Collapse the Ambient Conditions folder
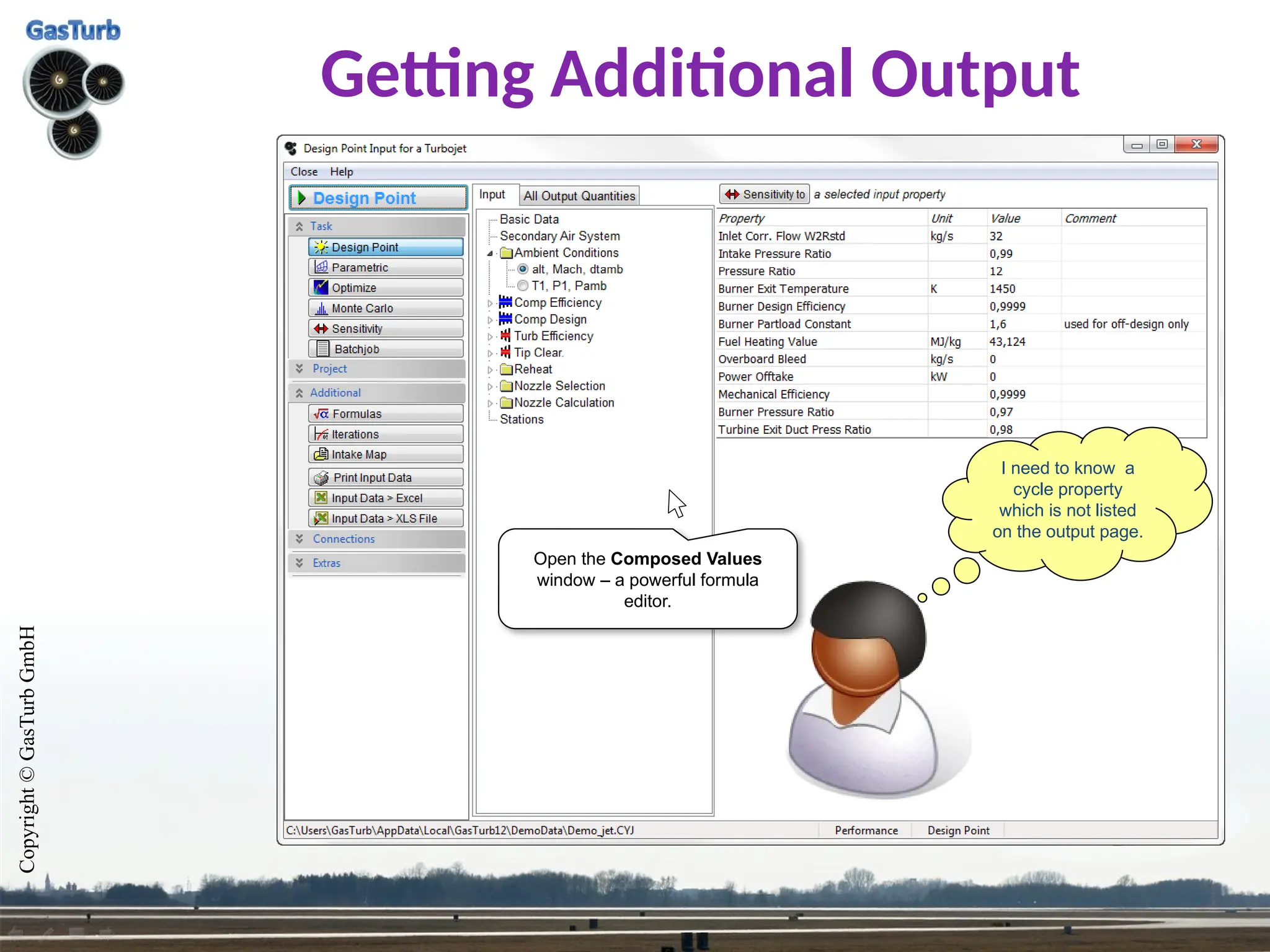Image resolution: width=1270 pixels, height=952 pixels. 490,253
